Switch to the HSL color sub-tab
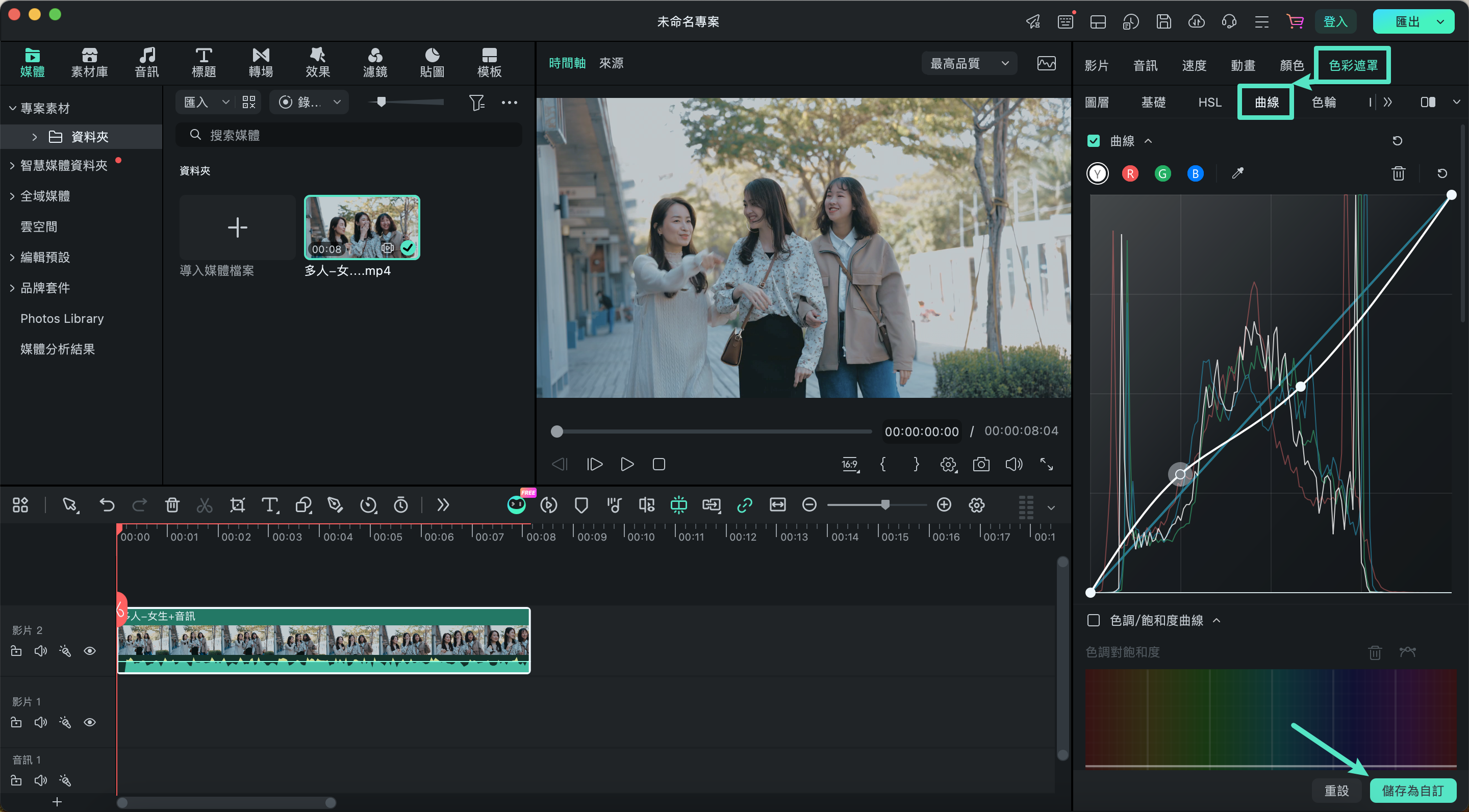 pos(1209,102)
